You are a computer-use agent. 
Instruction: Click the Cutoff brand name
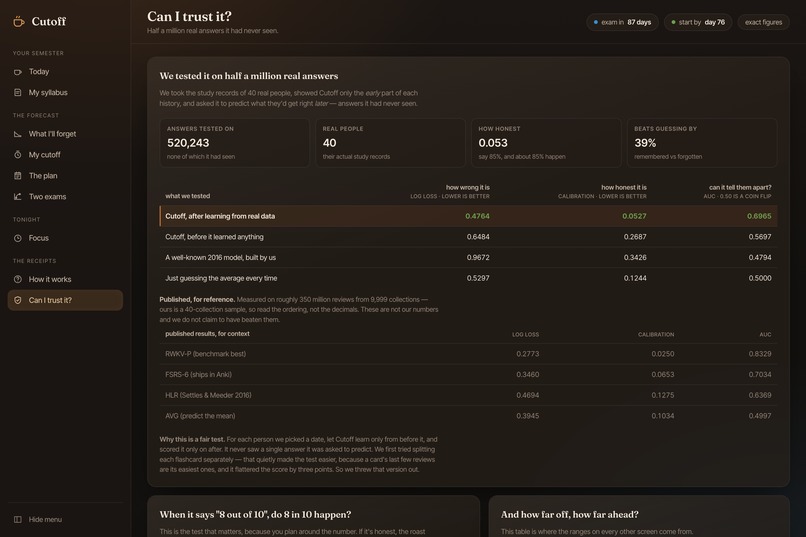point(48,22)
